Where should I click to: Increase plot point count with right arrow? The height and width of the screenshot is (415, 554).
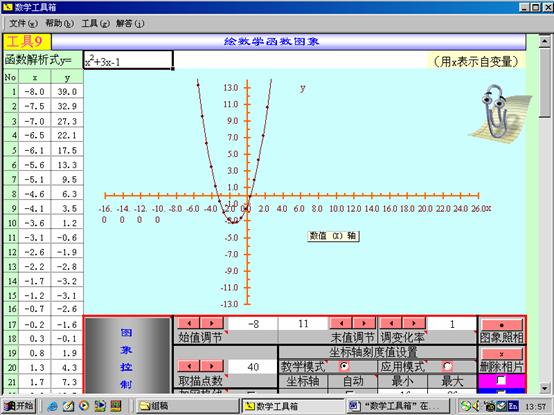pyautogui.click(x=212, y=366)
